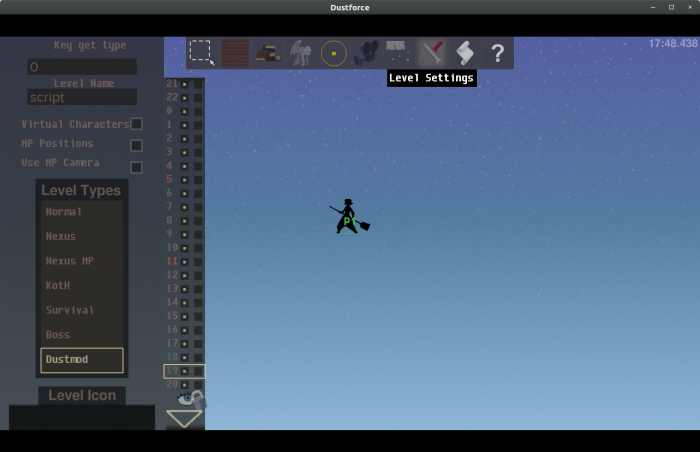
Task: Enable the Use MP Camera checkbox
Action: (x=137, y=167)
